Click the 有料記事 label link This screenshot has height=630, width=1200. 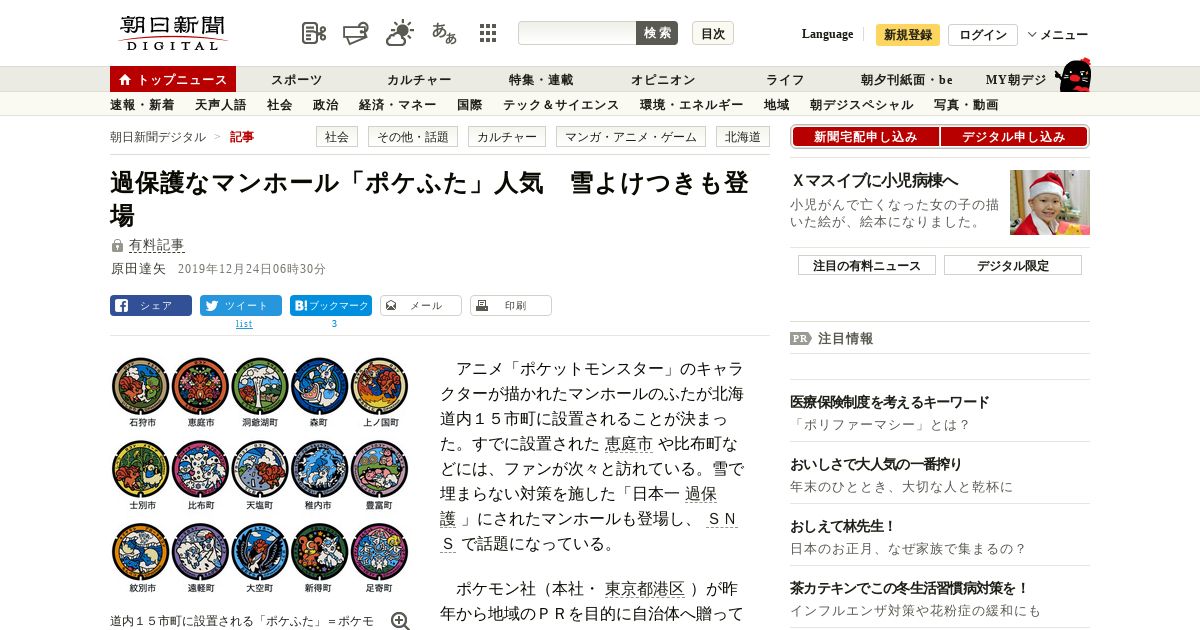point(156,246)
